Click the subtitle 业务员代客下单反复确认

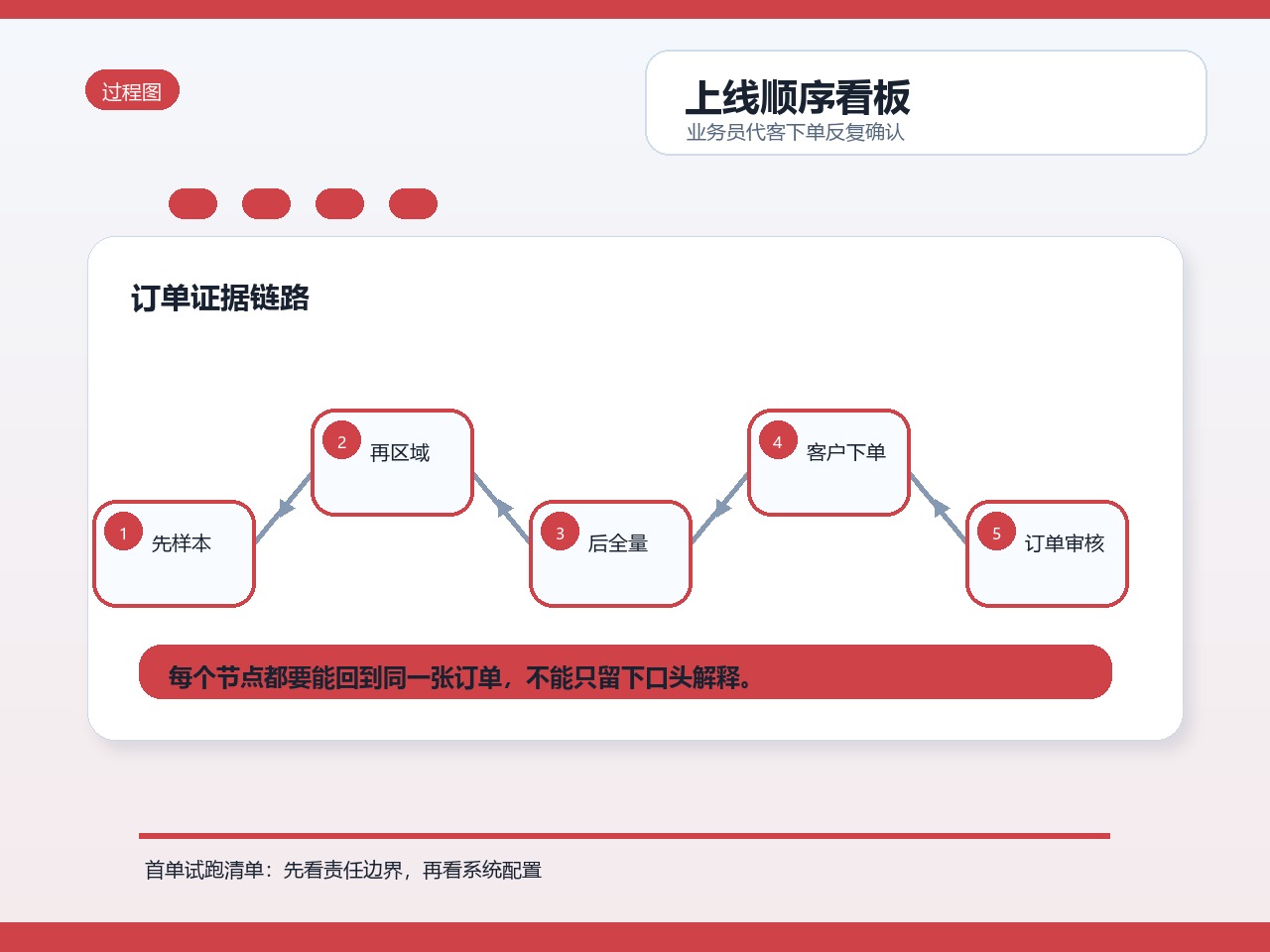(796, 132)
